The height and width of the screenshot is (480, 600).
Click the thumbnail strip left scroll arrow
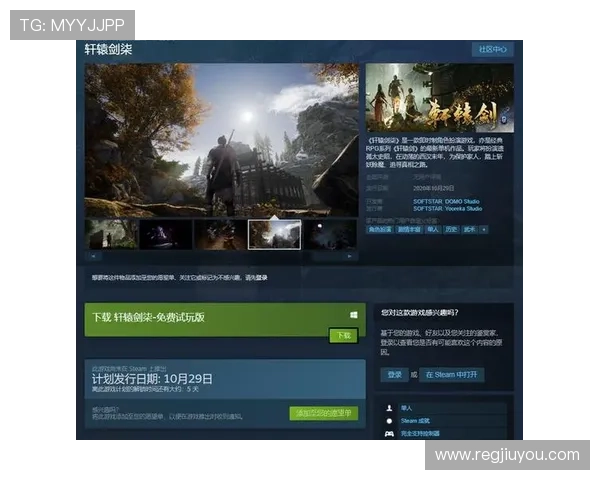(92, 256)
